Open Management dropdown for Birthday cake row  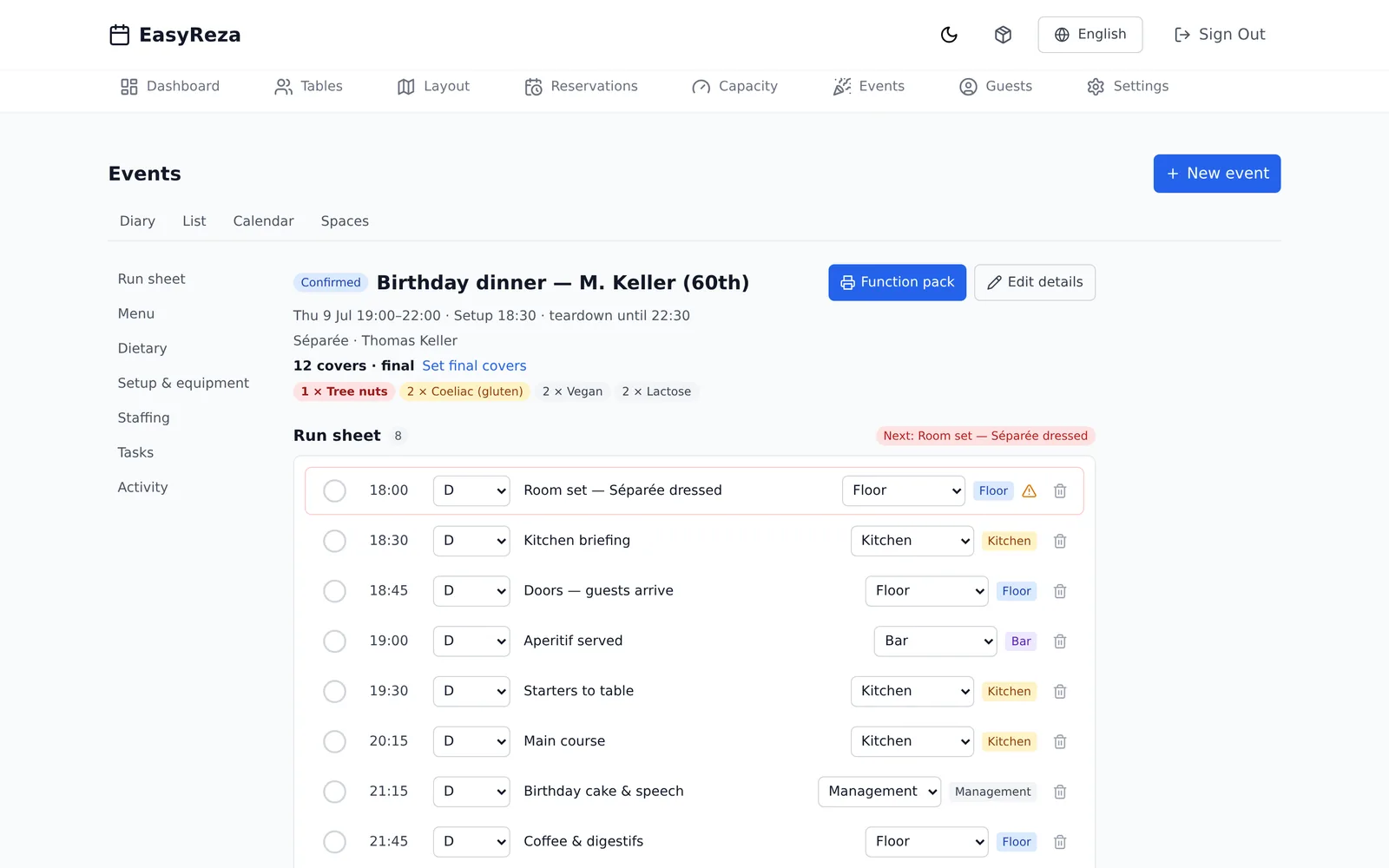click(x=879, y=792)
